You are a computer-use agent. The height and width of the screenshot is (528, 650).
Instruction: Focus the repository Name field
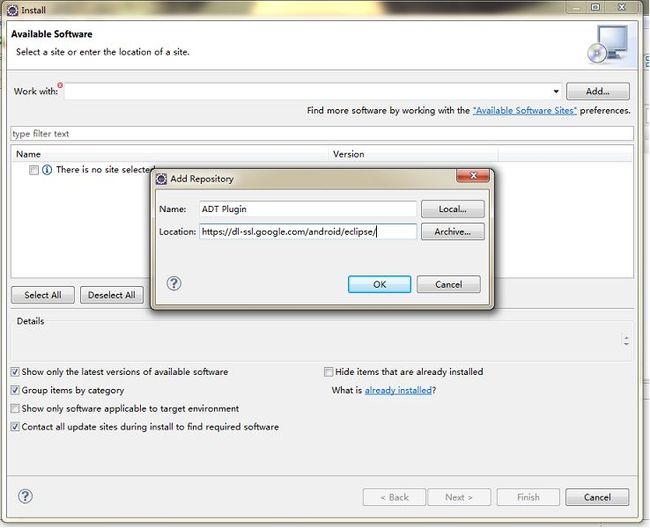pos(308,209)
